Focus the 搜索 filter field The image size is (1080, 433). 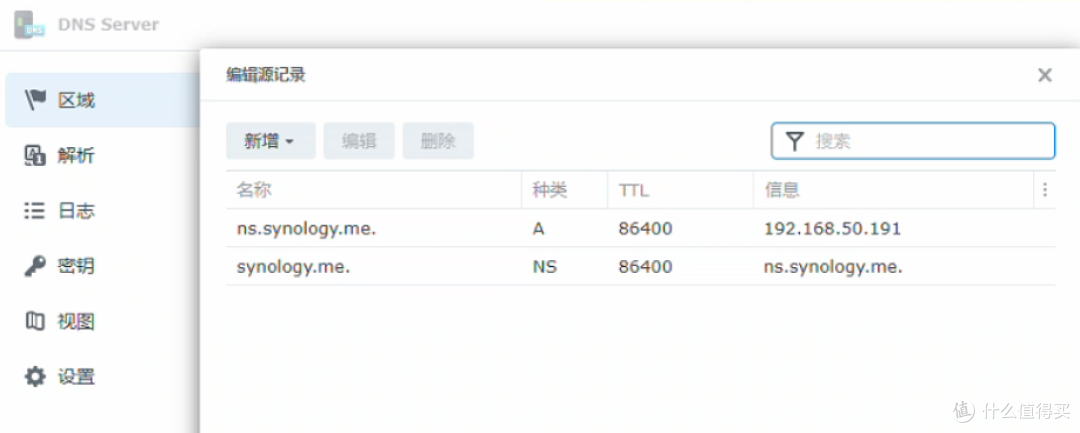point(913,141)
